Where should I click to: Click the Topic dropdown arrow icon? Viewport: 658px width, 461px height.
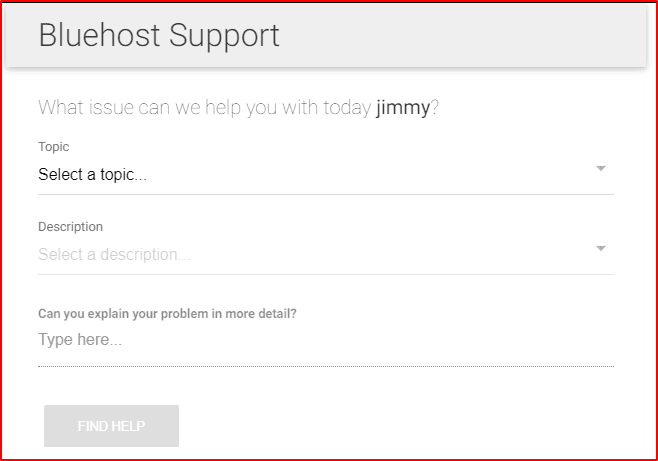601,169
